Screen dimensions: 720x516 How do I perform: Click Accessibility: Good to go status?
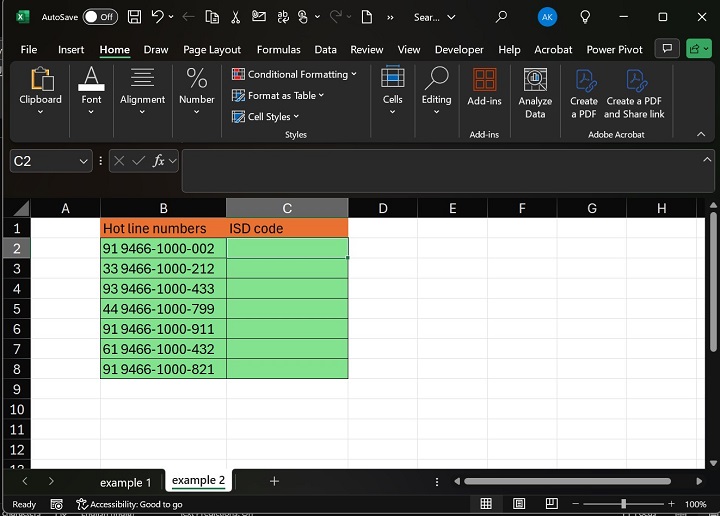pyautogui.click(x=128, y=504)
